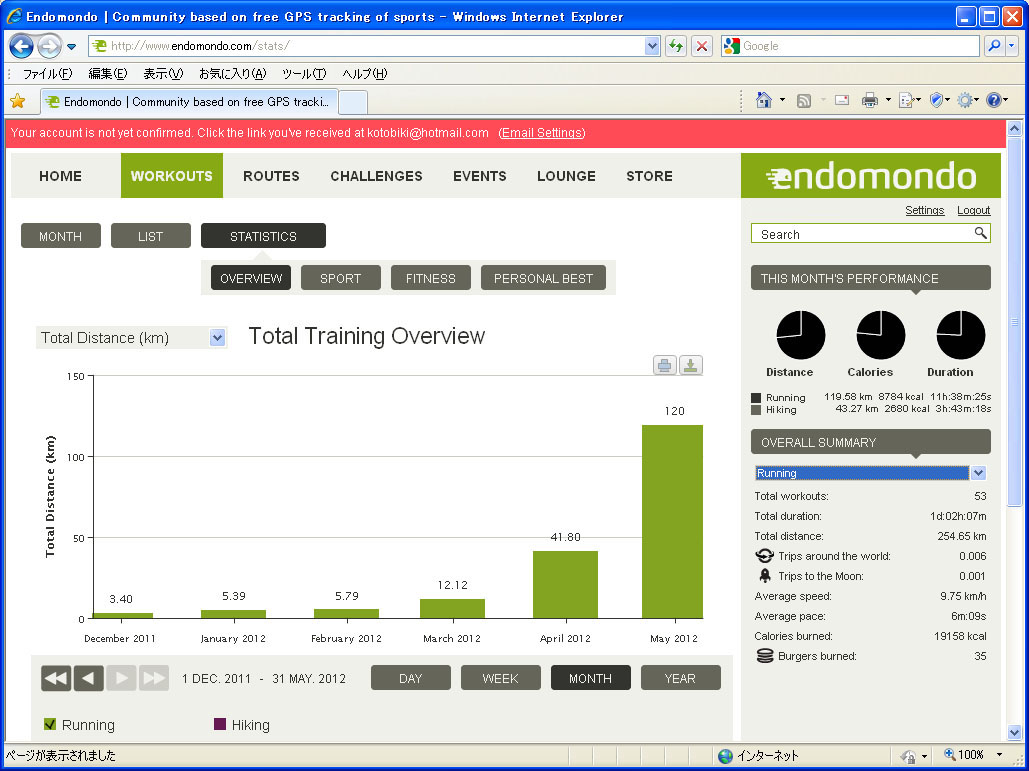The height and width of the screenshot is (771, 1029).
Task: Expand the Running sport dropdown in summary
Action: (x=979, y=473)
